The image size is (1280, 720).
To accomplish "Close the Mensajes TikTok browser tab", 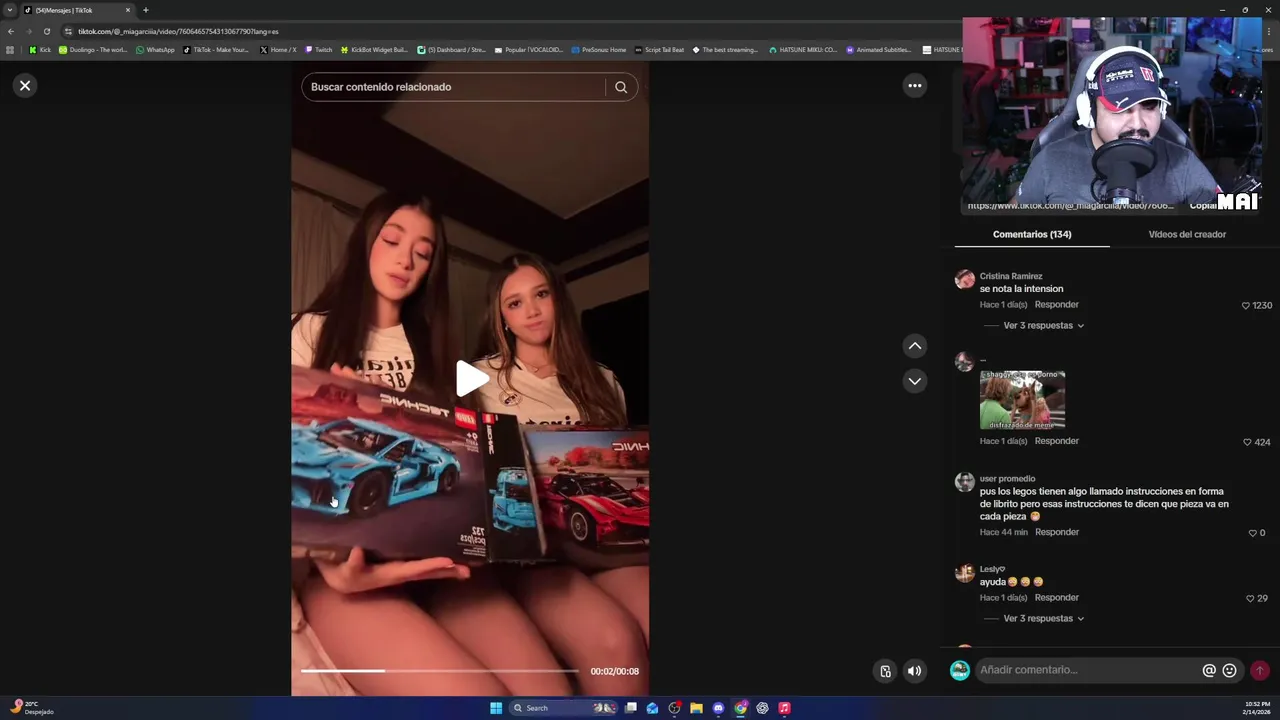I will click(x=127, y=10).
